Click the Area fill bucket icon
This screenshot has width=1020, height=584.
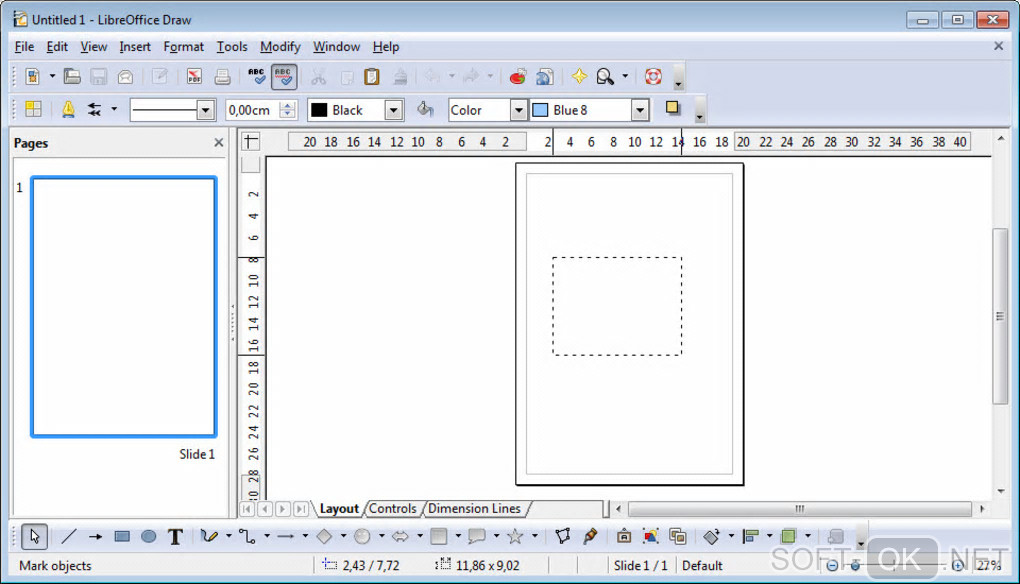[425, 109]
